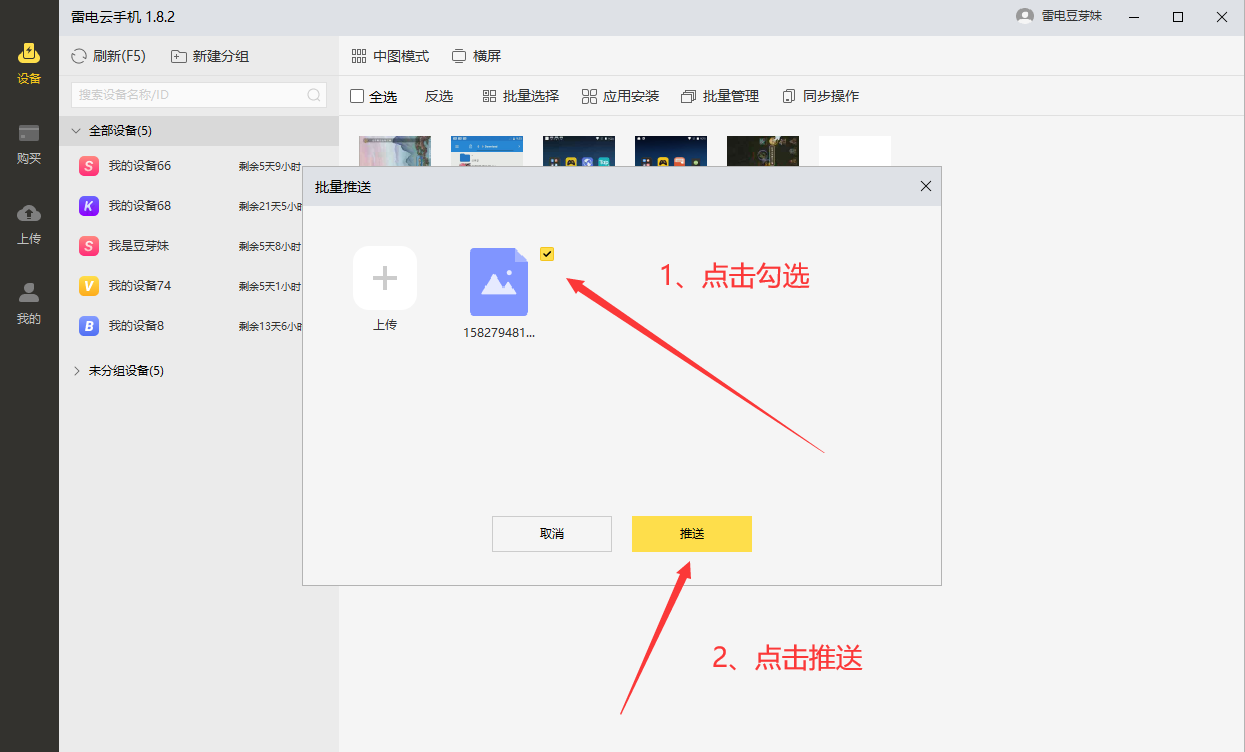The height and width of the screenshot is (752, 1245).
Task: Open Batch Management (批量管理) tool
Action: tap(688, 96)
